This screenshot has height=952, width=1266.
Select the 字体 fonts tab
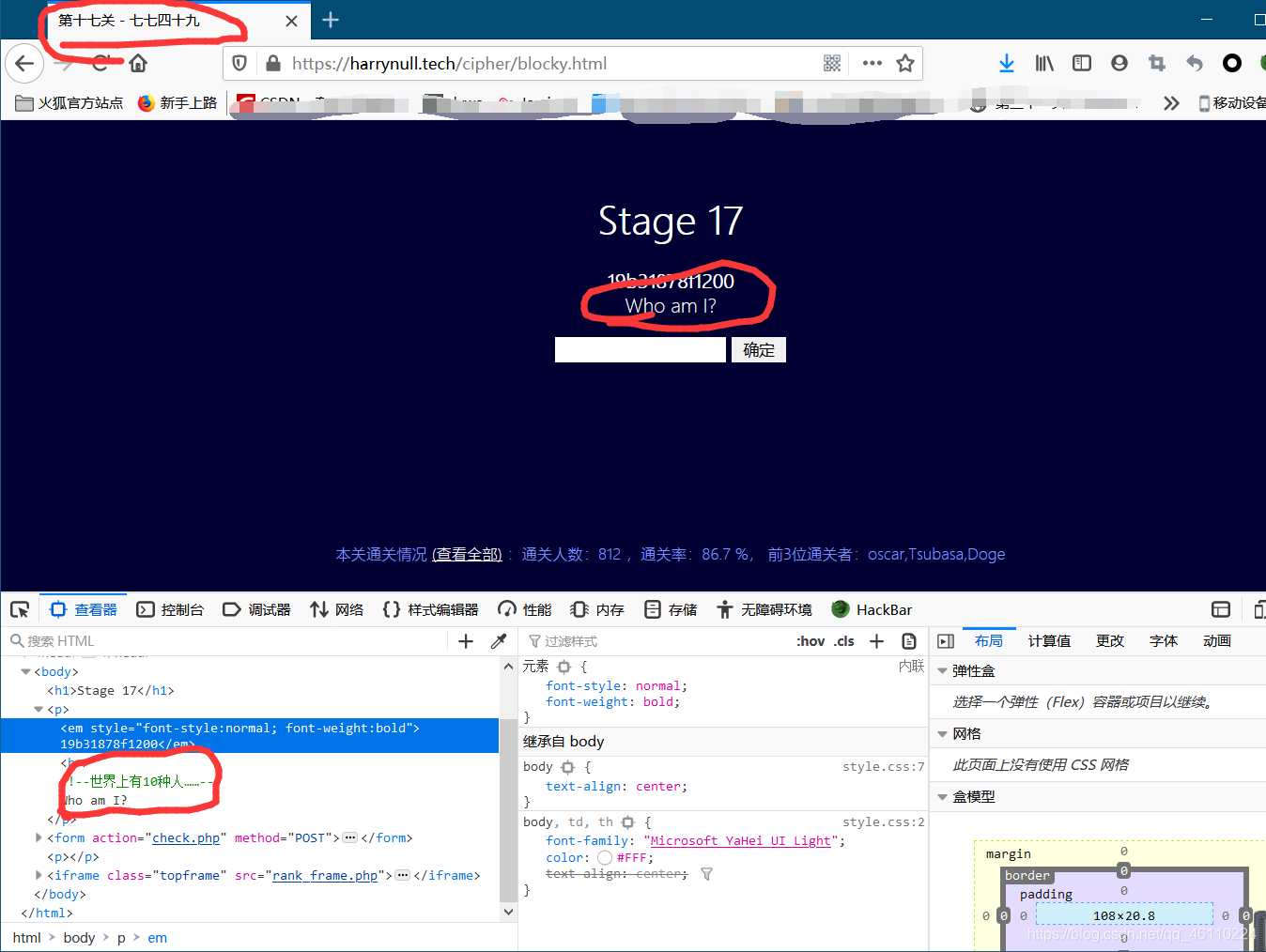(1164, 640)
